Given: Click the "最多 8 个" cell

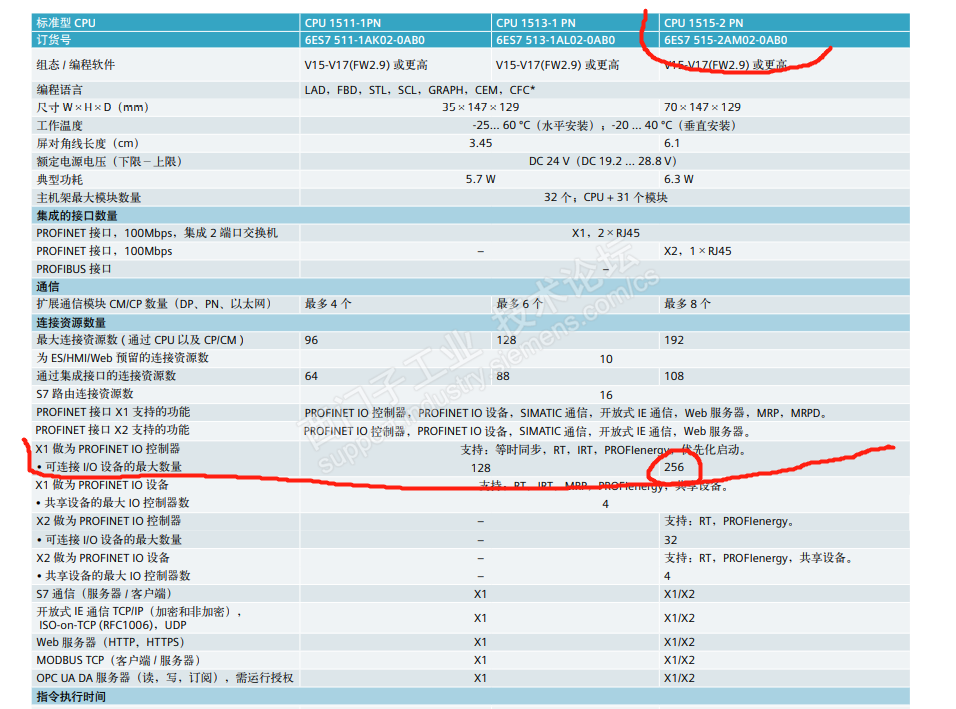Looking at the screenshot, I should (688, 304).
